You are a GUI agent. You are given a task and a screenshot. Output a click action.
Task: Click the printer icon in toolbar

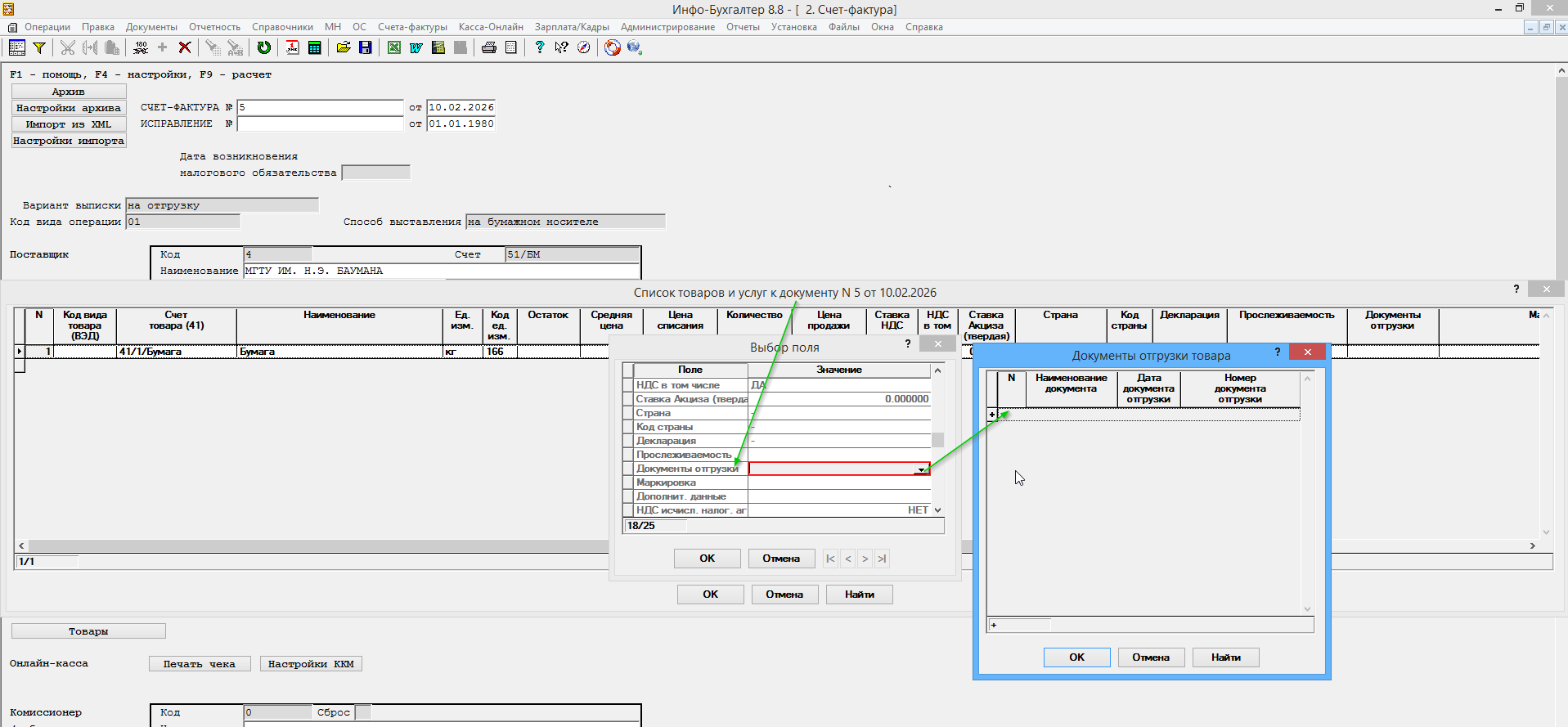489,47
